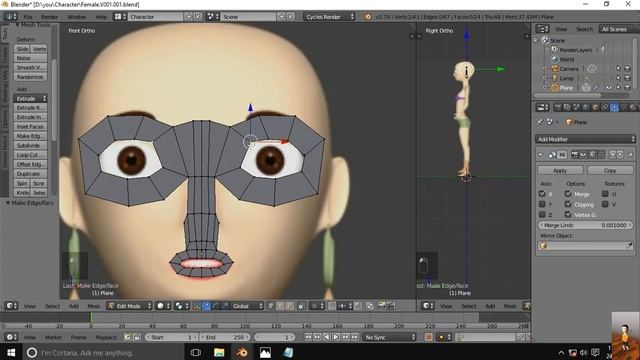Add a new scene with the plus icon

[281, 17]
